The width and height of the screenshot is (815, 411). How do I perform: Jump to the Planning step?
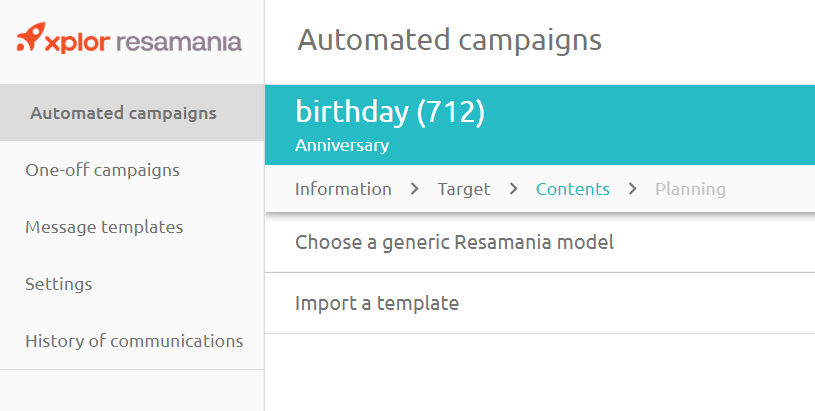point(690,189)
